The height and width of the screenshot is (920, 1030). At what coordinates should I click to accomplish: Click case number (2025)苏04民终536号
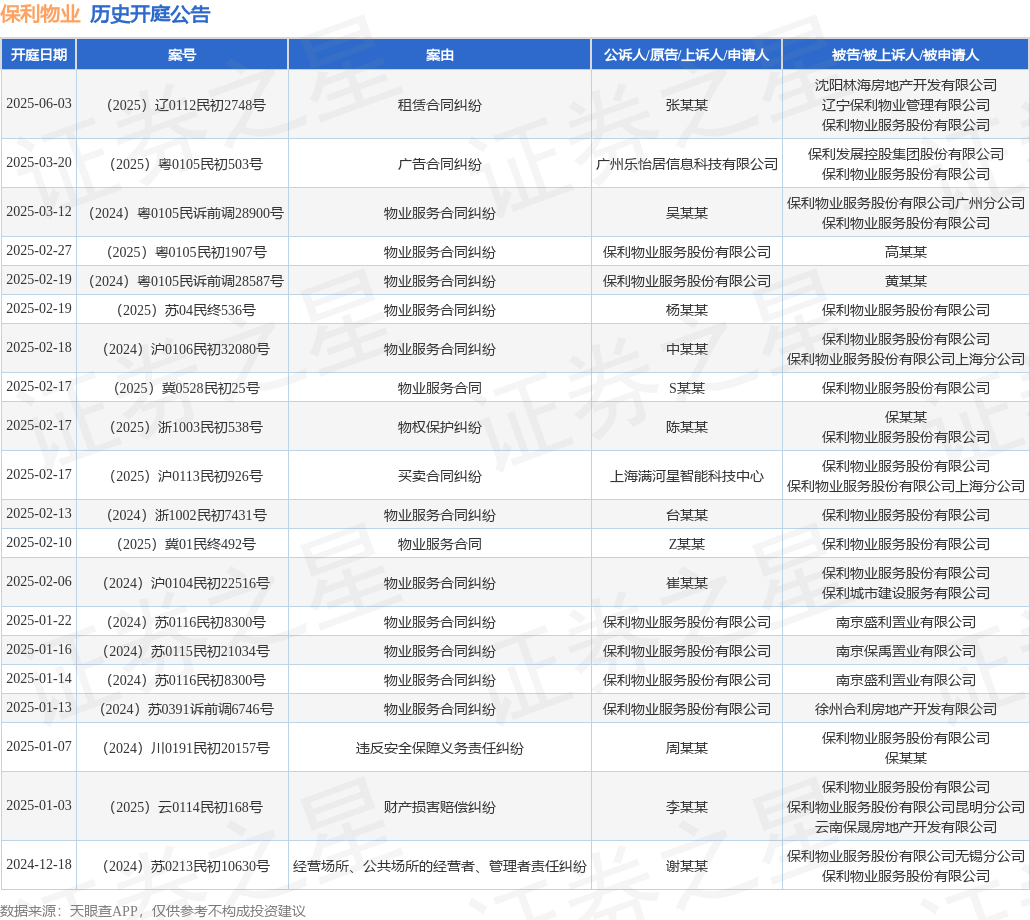click(x=186, y=310)
